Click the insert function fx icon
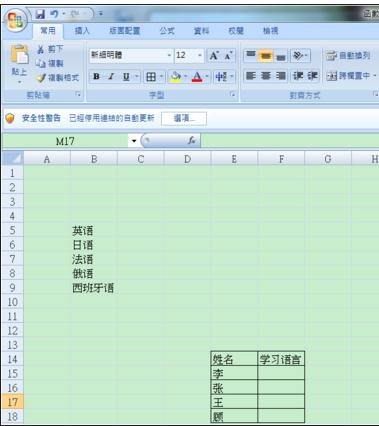Screen dimensions: 379x426 192,141
